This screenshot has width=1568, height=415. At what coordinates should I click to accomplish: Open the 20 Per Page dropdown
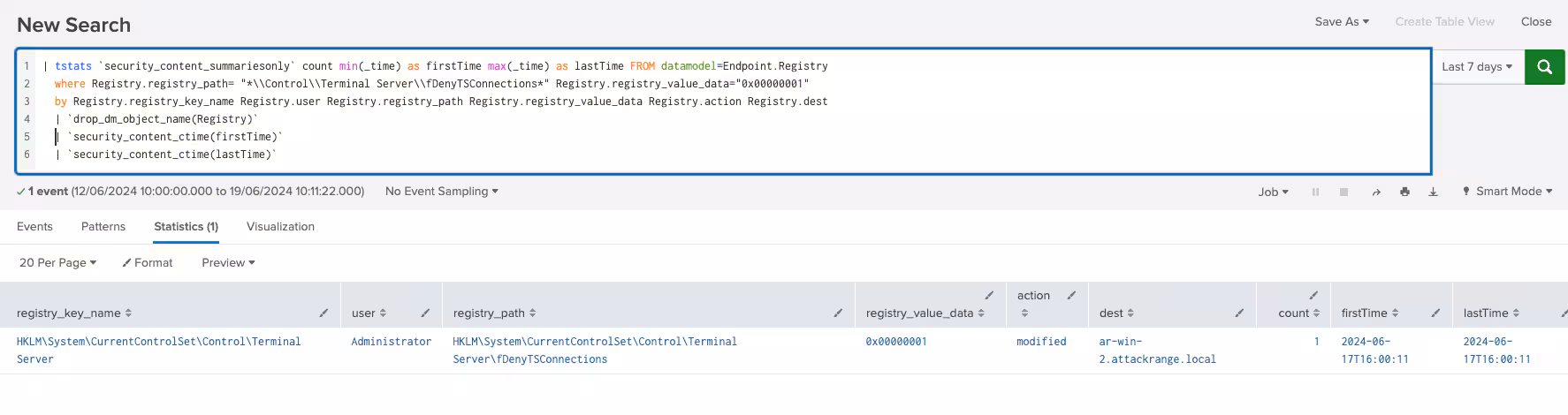tap(57, 263)
